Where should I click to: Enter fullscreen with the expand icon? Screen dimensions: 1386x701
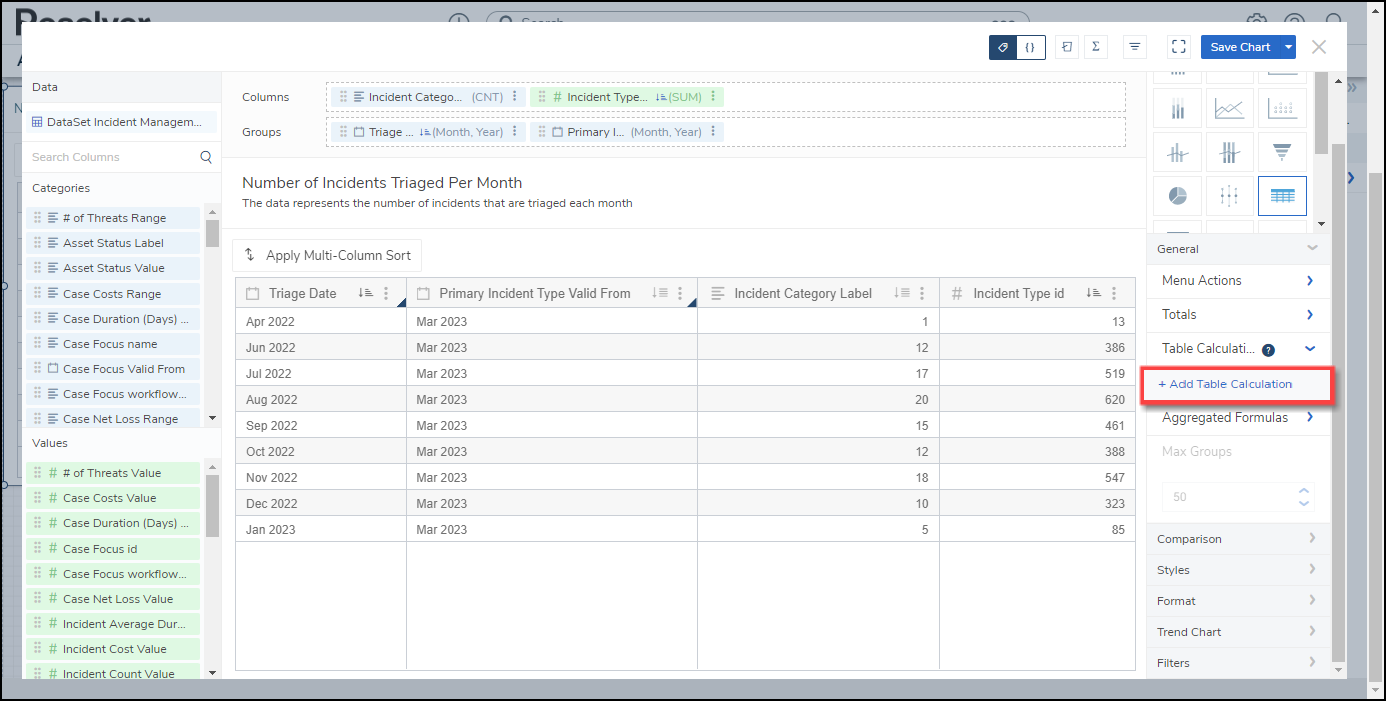pos(1178,47)
